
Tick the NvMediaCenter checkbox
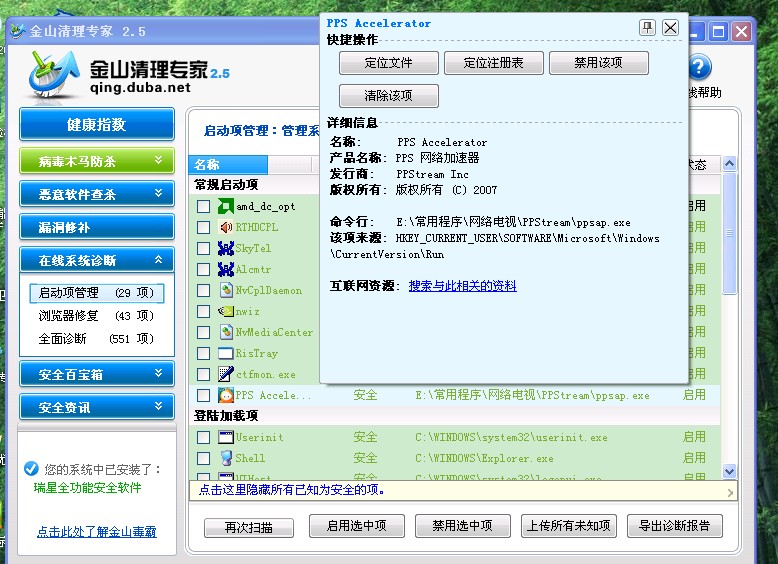(x=203, y=332)
